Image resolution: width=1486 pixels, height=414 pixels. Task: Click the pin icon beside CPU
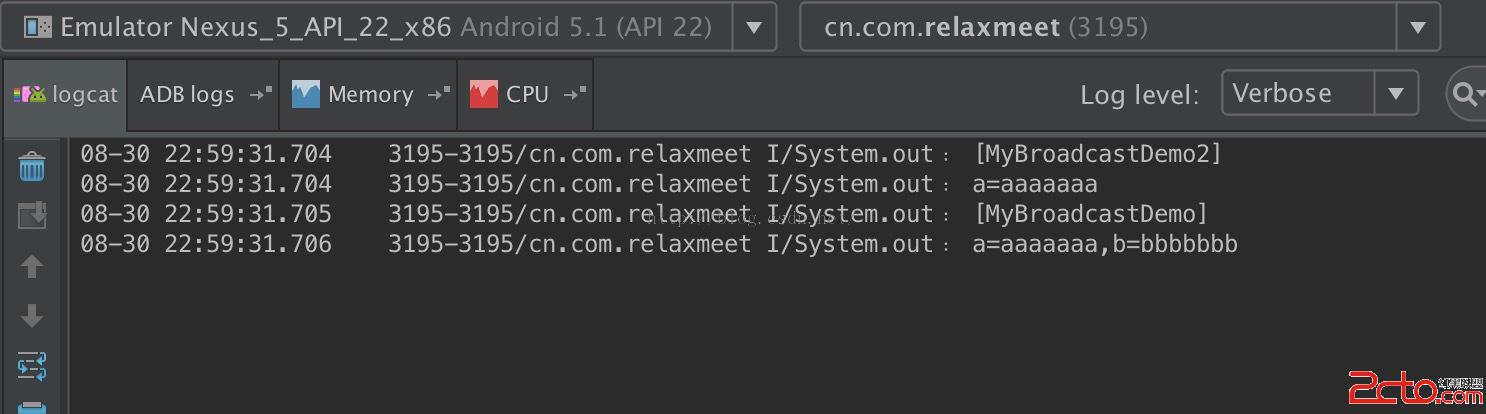coord(575,94)
